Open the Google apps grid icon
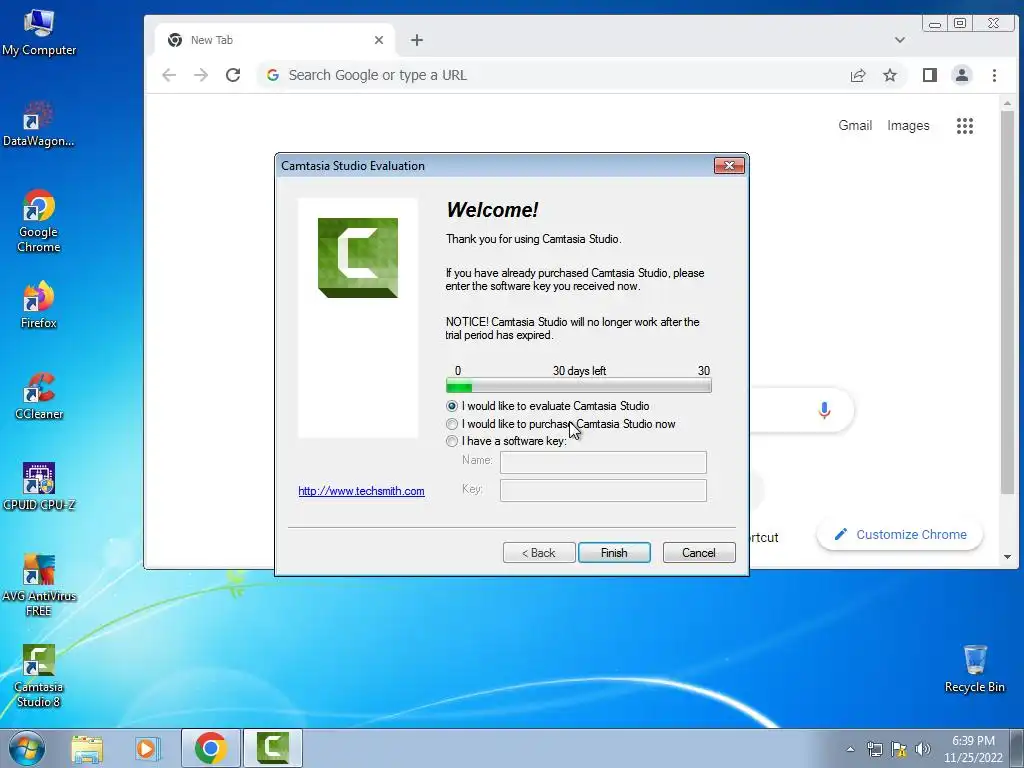Viewport: 1024px width, 768px height. [965, 125]
